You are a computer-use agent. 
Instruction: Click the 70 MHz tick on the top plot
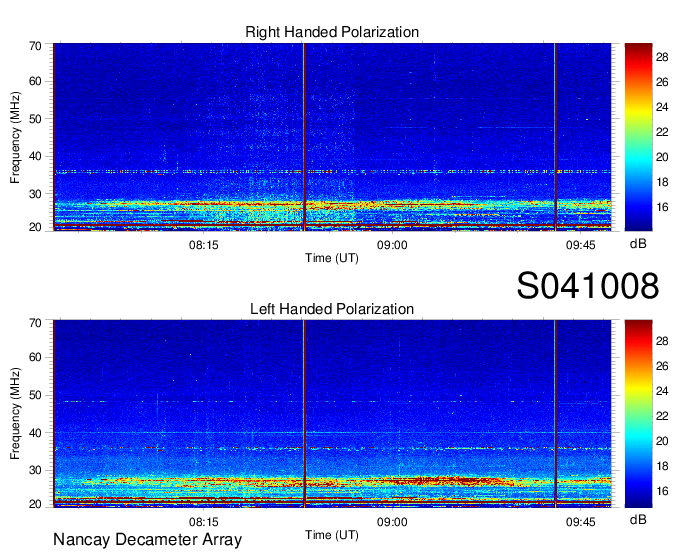pyautogui.click(x=35, y=46)
